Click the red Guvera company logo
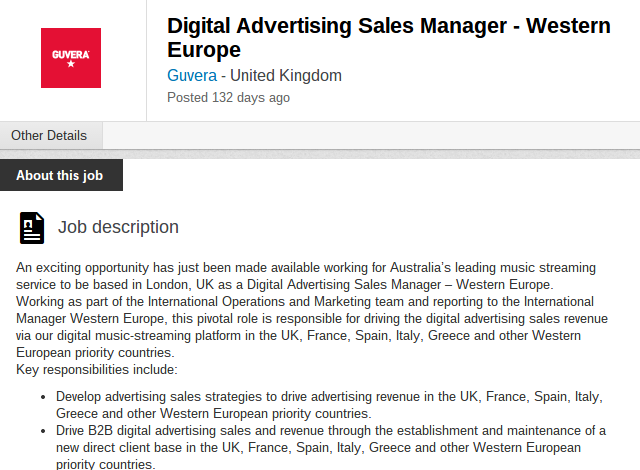640x470 pixels. point(71,58)
